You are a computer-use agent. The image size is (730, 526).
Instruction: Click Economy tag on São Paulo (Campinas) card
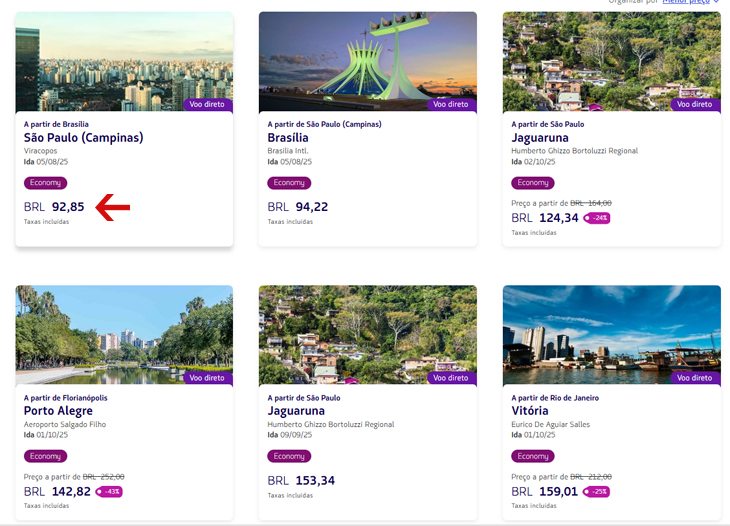point(46,183)
